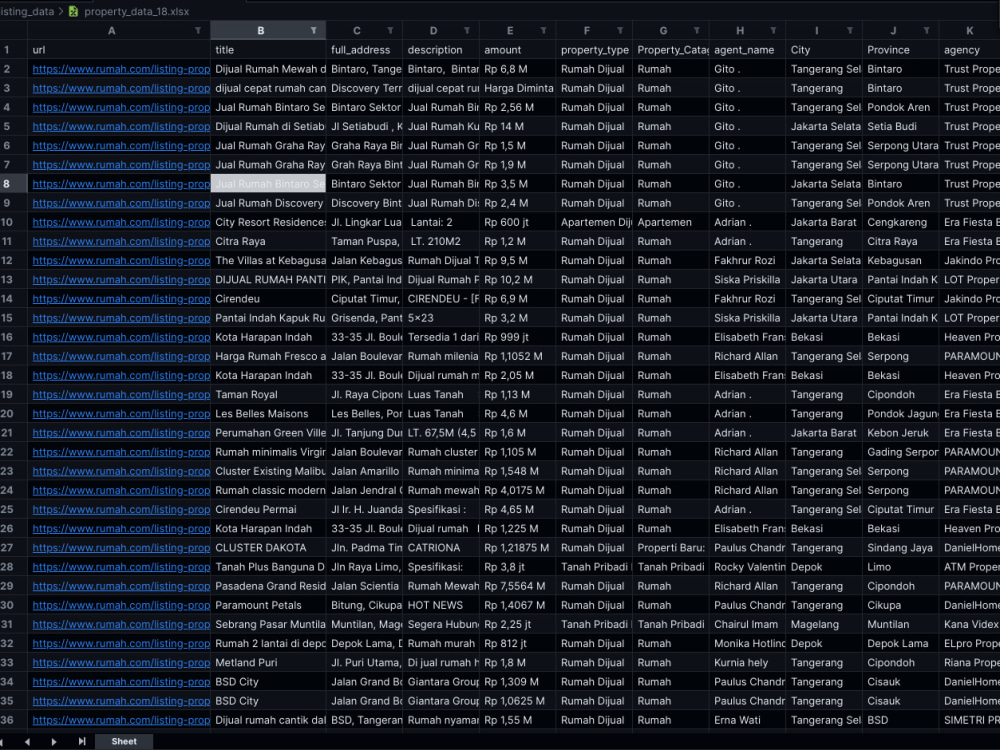
Task: Open filter icon on column C header
Action: 390,31
